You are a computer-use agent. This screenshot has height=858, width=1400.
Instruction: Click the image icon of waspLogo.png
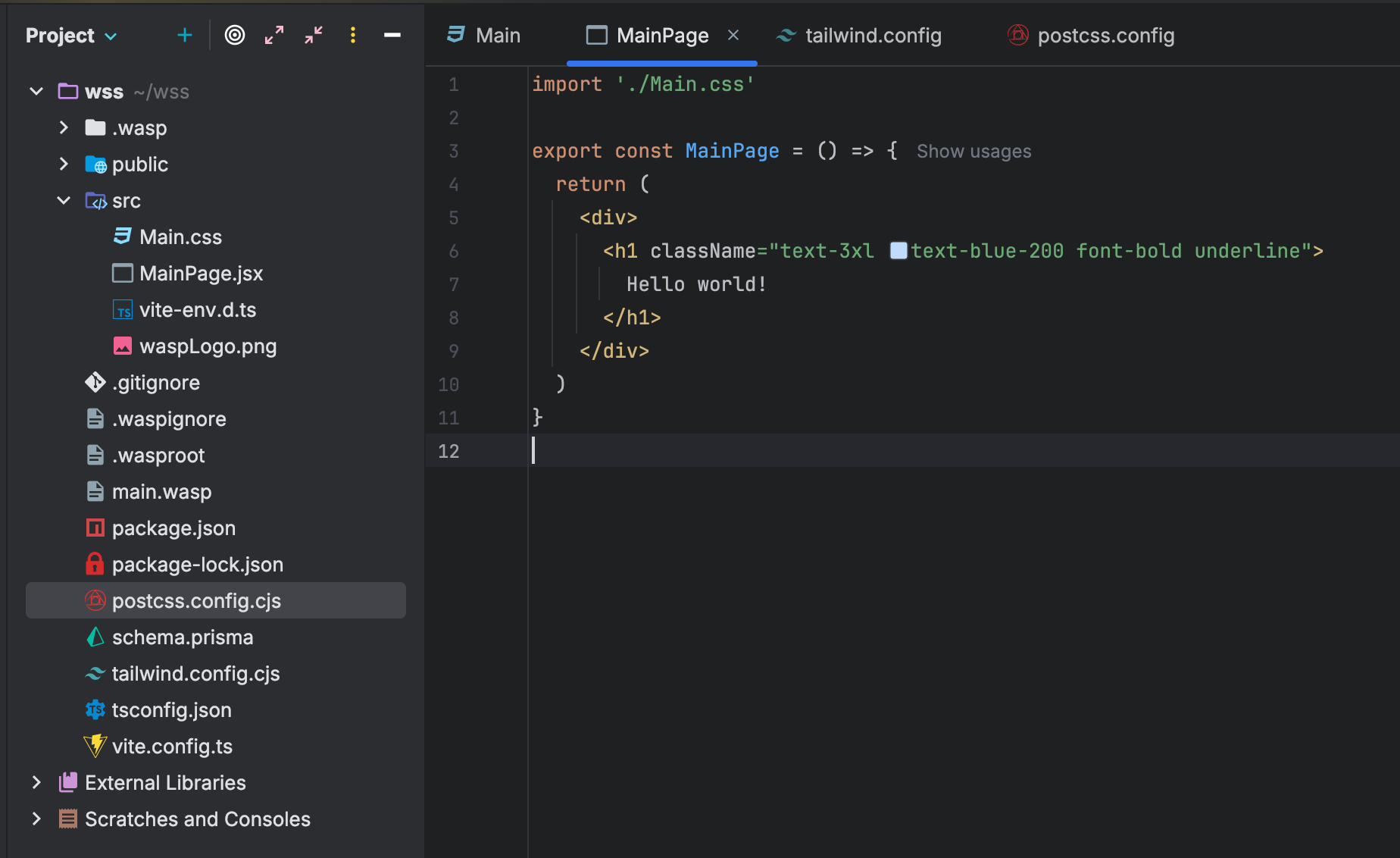coord(123,346)
